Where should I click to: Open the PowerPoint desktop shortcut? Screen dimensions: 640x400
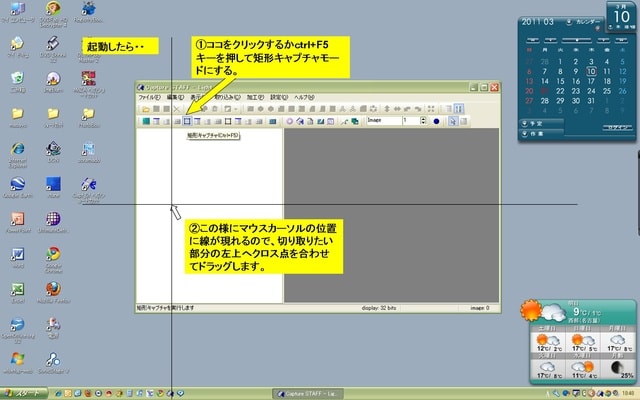click(x=18, y=222)
